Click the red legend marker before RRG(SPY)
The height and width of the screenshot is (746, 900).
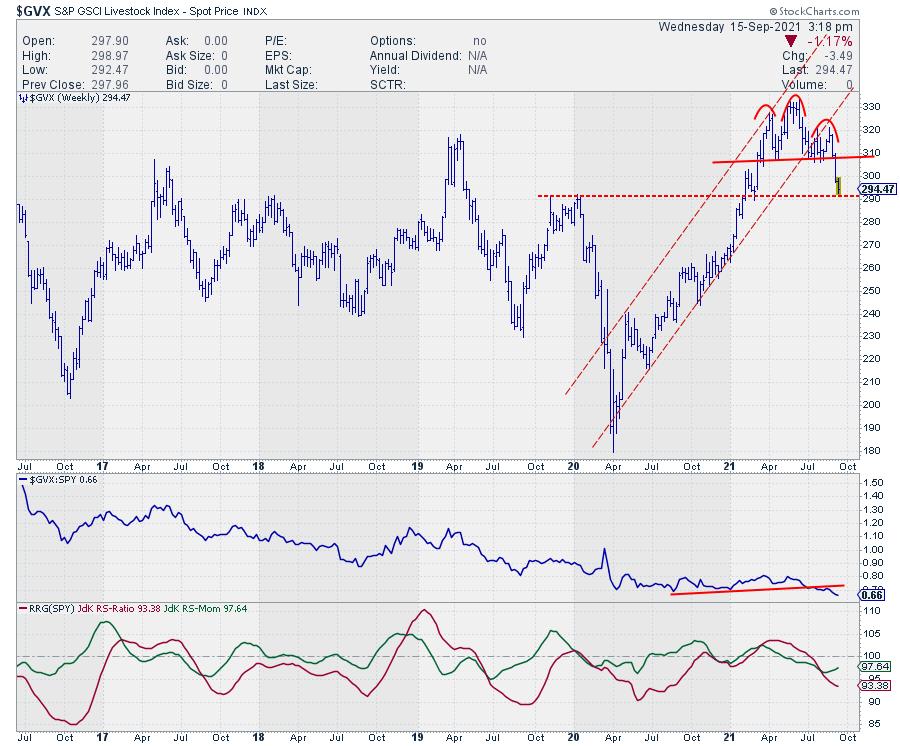point(25,607)
